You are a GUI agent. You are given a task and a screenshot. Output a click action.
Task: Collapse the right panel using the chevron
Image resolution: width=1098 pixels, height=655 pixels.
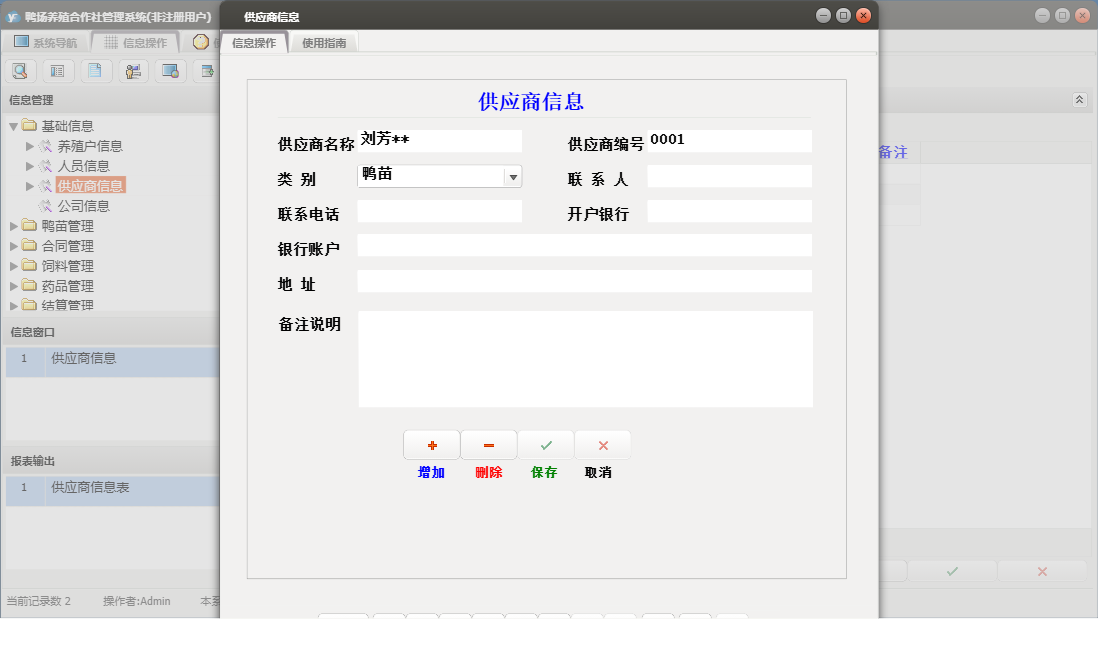(x=1079, y=99)
